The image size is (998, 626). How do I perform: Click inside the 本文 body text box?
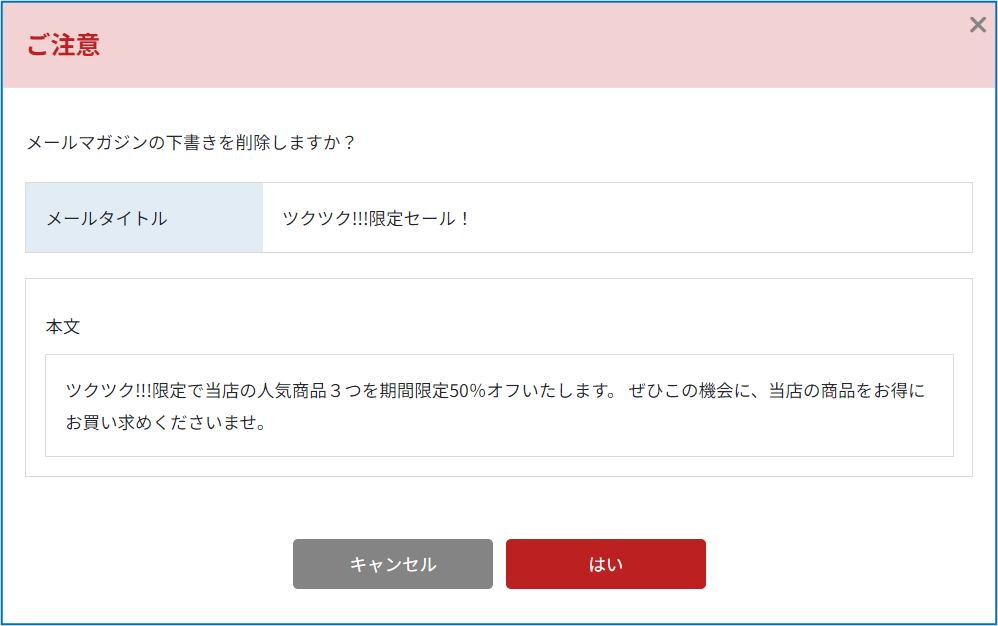pos(499,405)
